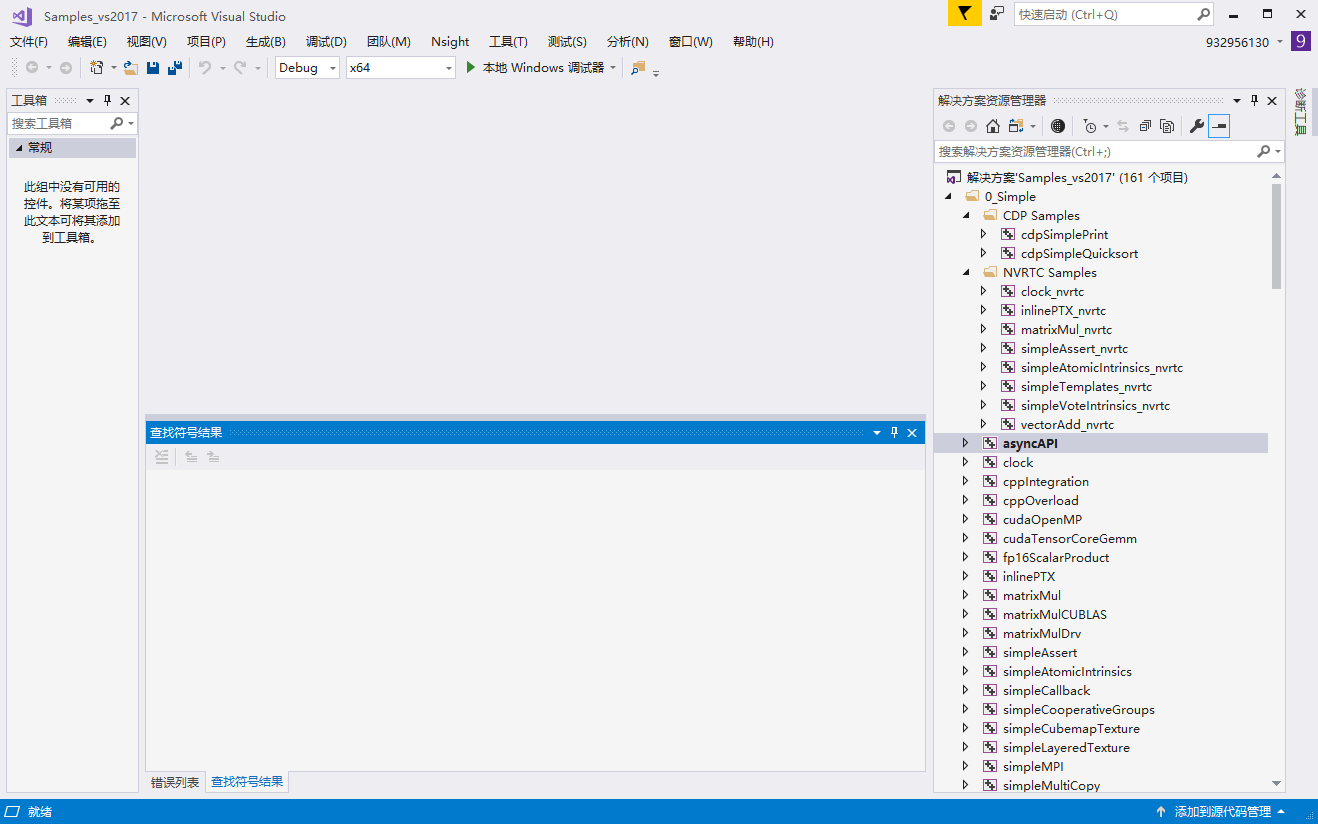
Task: Select the simpleCallback project
Action: pyautogui.click(x=1046, y=691)
